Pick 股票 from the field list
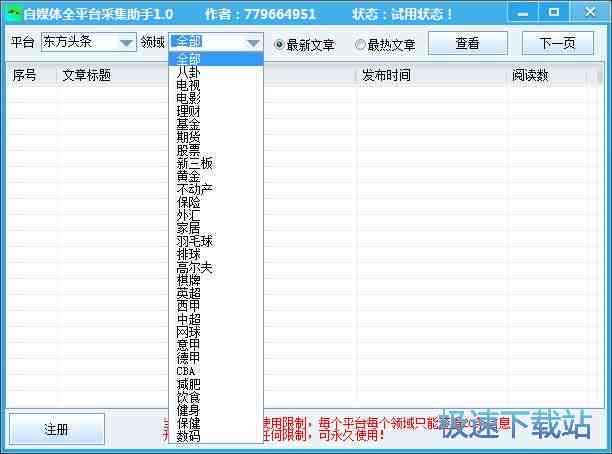Viewport: 612px width, 454px height. point(216,150)
